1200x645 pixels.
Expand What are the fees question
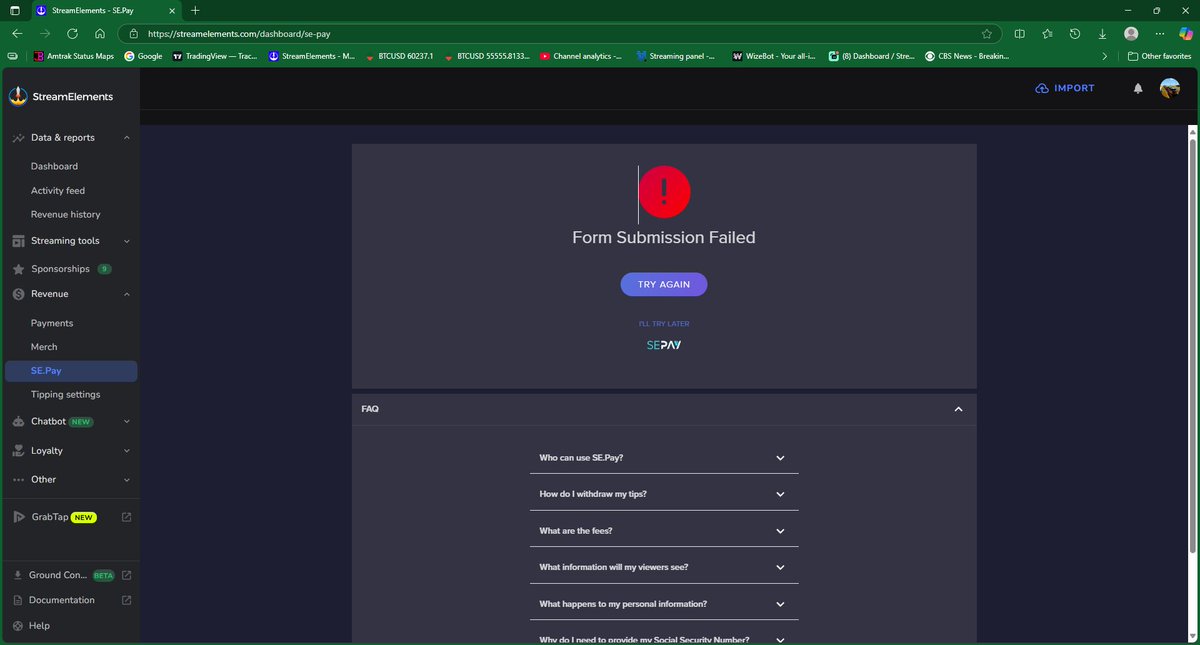click(x=664, y=531)
